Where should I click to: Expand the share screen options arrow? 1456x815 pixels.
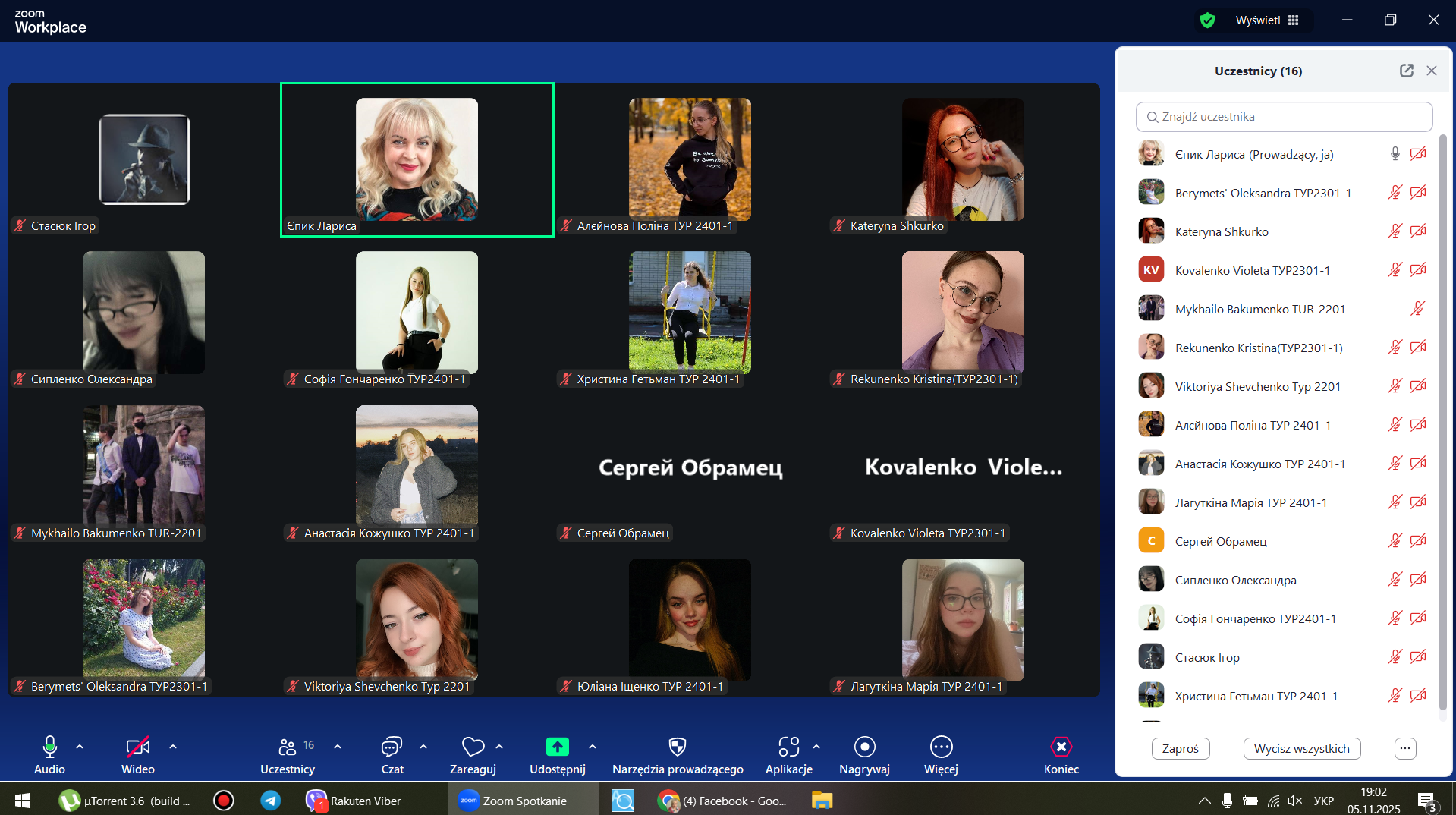click(593, 747)
